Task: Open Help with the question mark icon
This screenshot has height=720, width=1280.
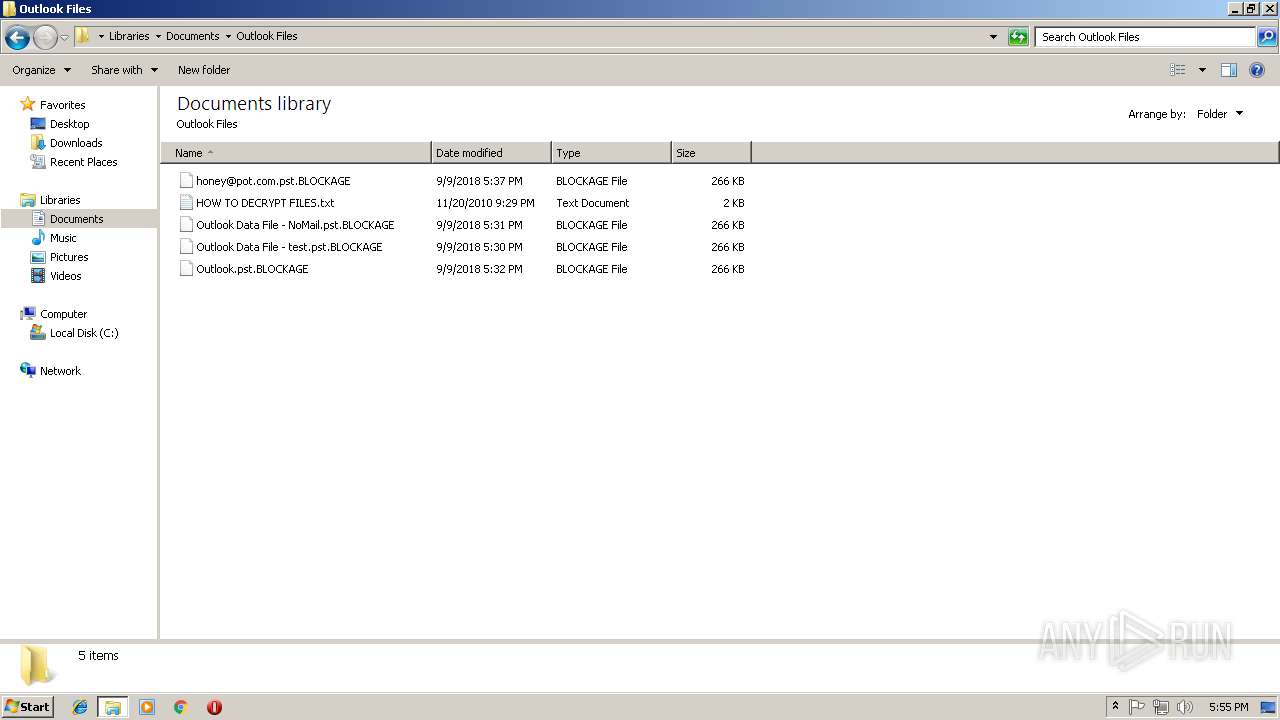Action: click(1257, 70)
